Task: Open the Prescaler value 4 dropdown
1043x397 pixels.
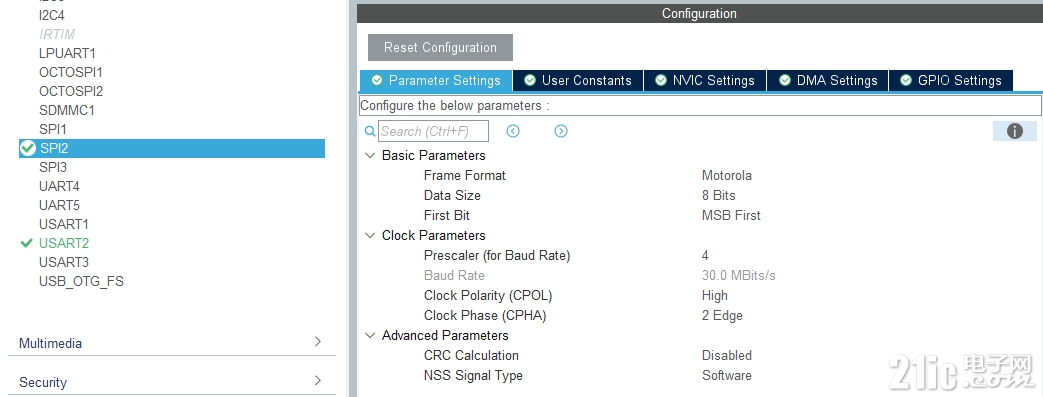Action: (705, 255)
